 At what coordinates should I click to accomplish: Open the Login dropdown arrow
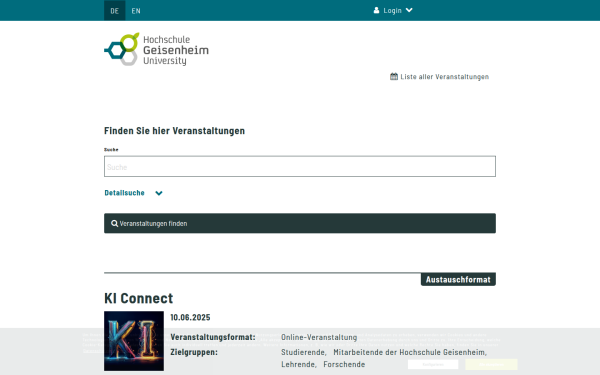tap(409, 10)
